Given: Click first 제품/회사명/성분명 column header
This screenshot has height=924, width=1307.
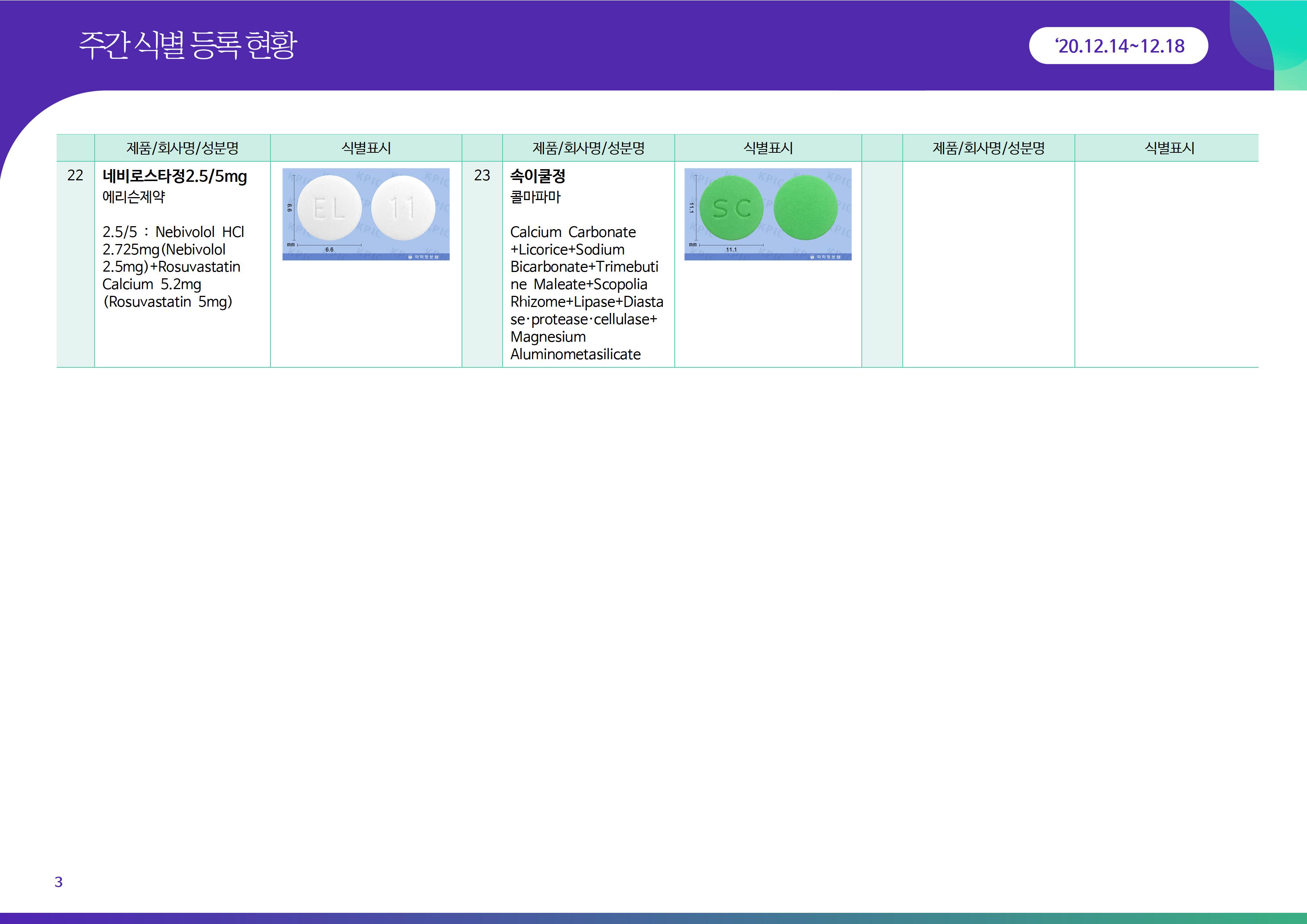Looking at the screenshot, I should coord(182,149).
